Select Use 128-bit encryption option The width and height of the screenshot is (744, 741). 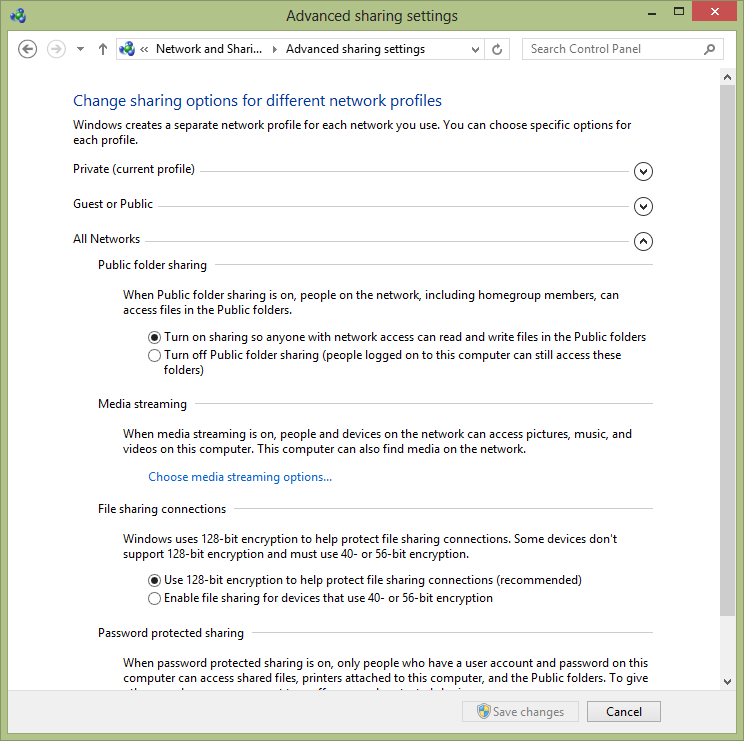(154, 580)
